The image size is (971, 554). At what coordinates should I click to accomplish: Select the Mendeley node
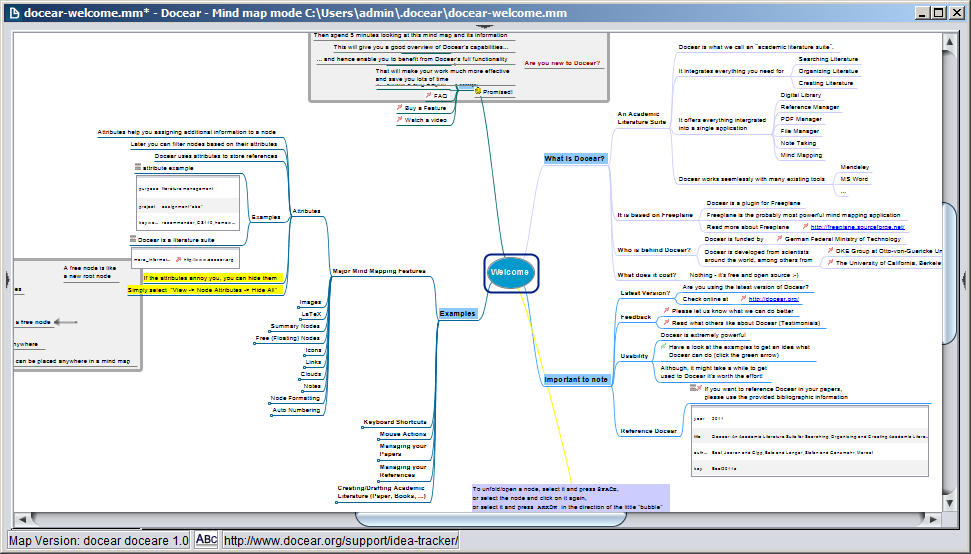[x=855, y=167]
